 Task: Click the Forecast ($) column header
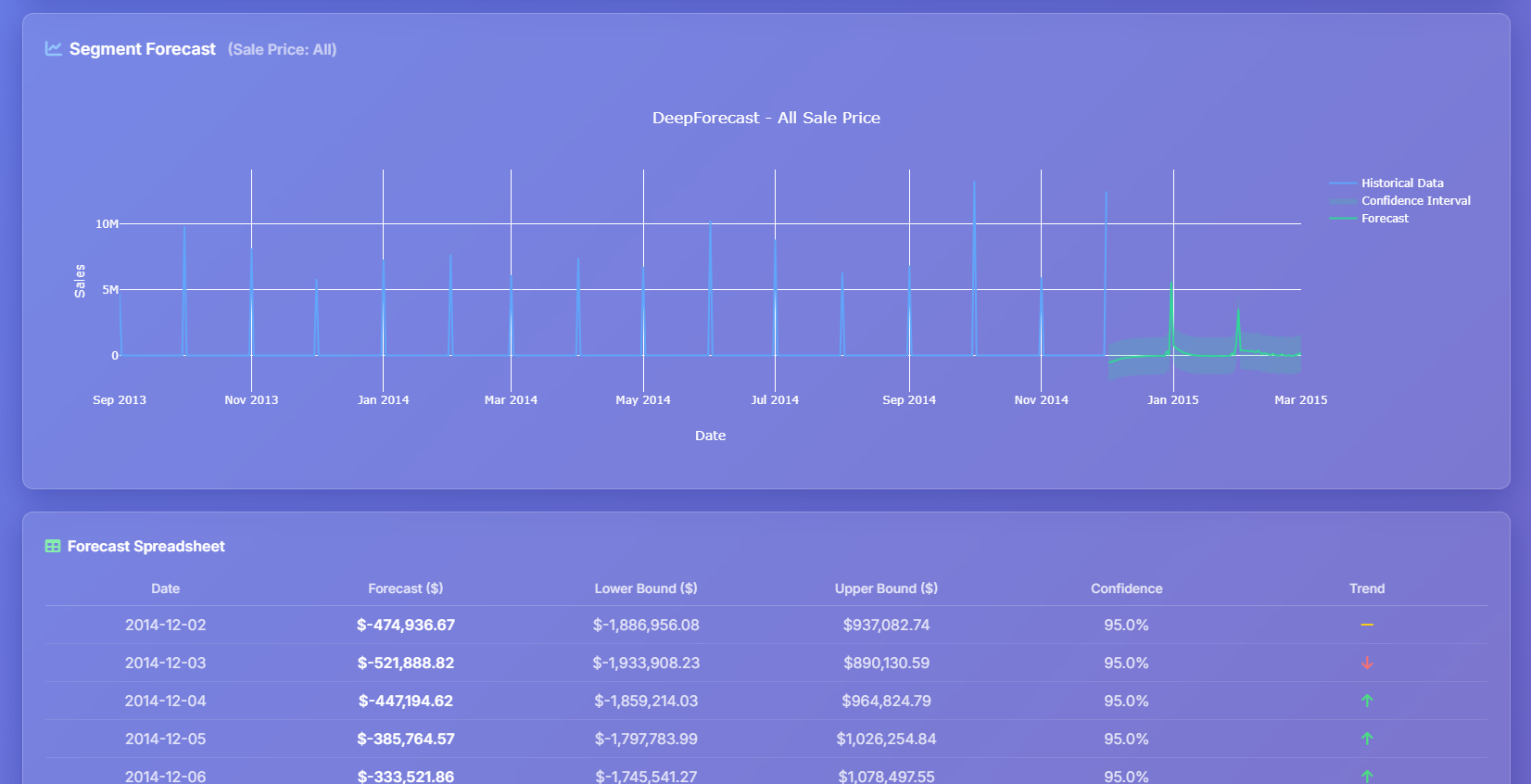click(405, 588)
